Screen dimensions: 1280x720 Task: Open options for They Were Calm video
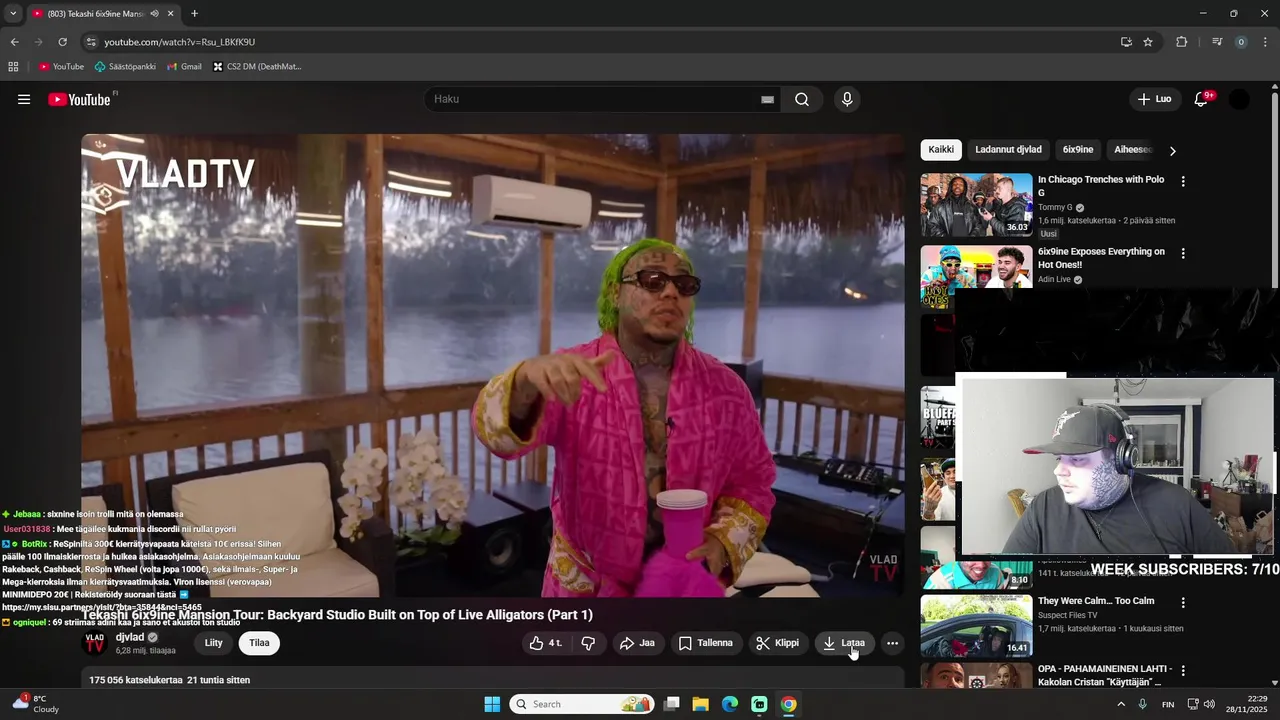tap(1183, 603)
